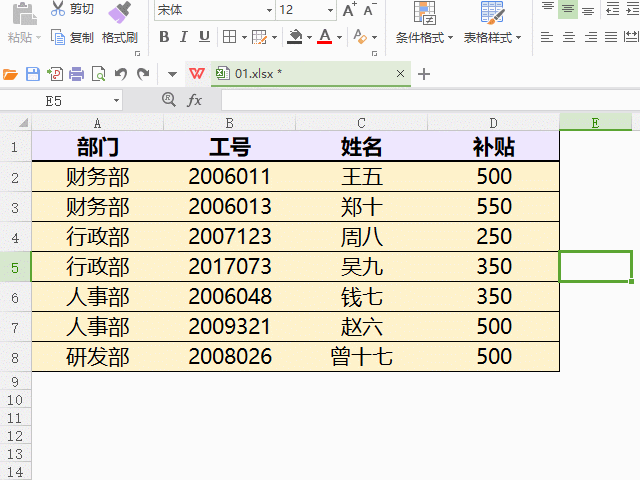The image size is (640, 480).
Task: Expand font color dropdown arrow
Action: (339, 38)
